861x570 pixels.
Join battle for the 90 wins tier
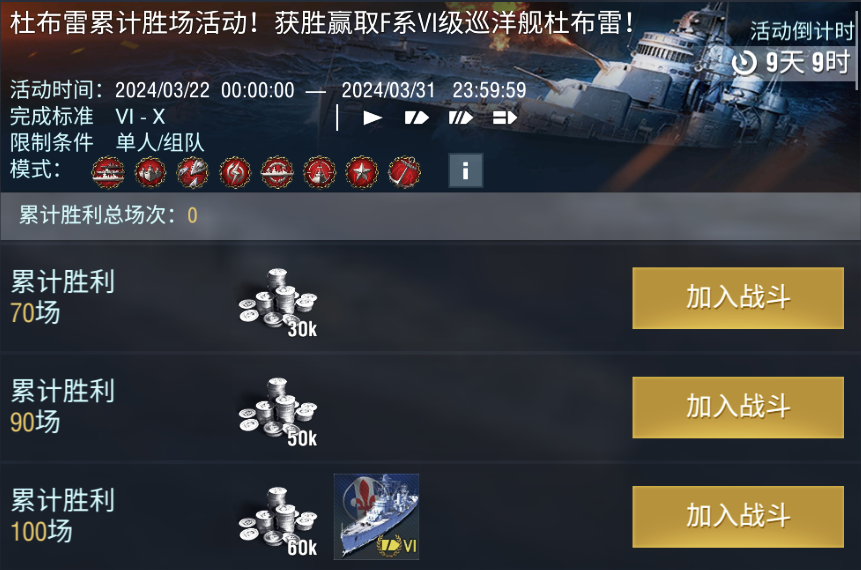(x=738, y=407)
